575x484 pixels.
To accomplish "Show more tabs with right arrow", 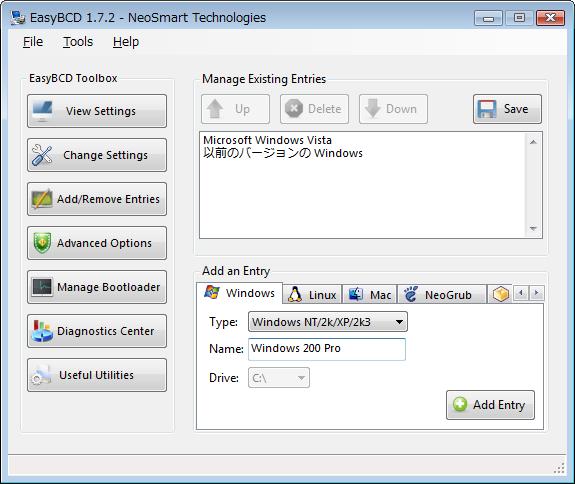I will pyautogui.click(x=536, y=293).
